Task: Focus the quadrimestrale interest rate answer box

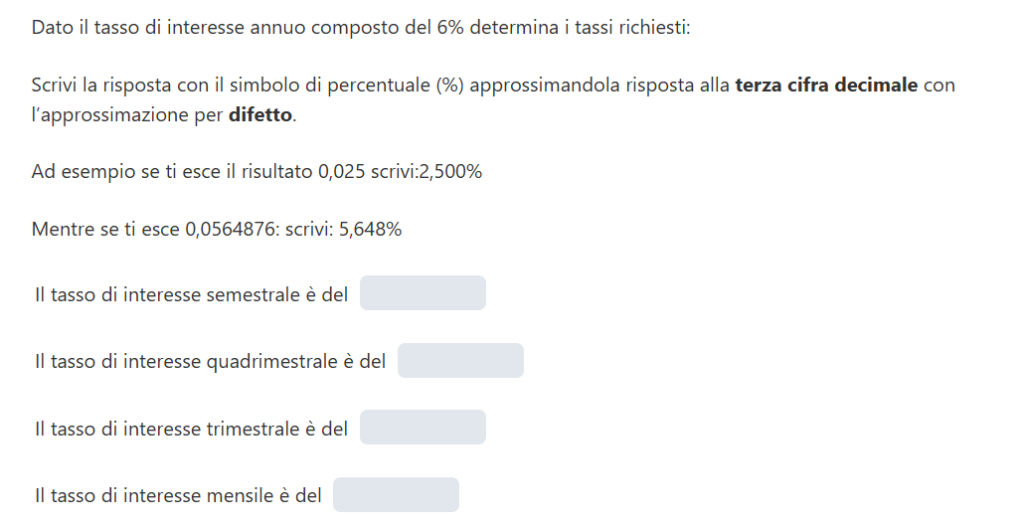Action: (460, 361)
